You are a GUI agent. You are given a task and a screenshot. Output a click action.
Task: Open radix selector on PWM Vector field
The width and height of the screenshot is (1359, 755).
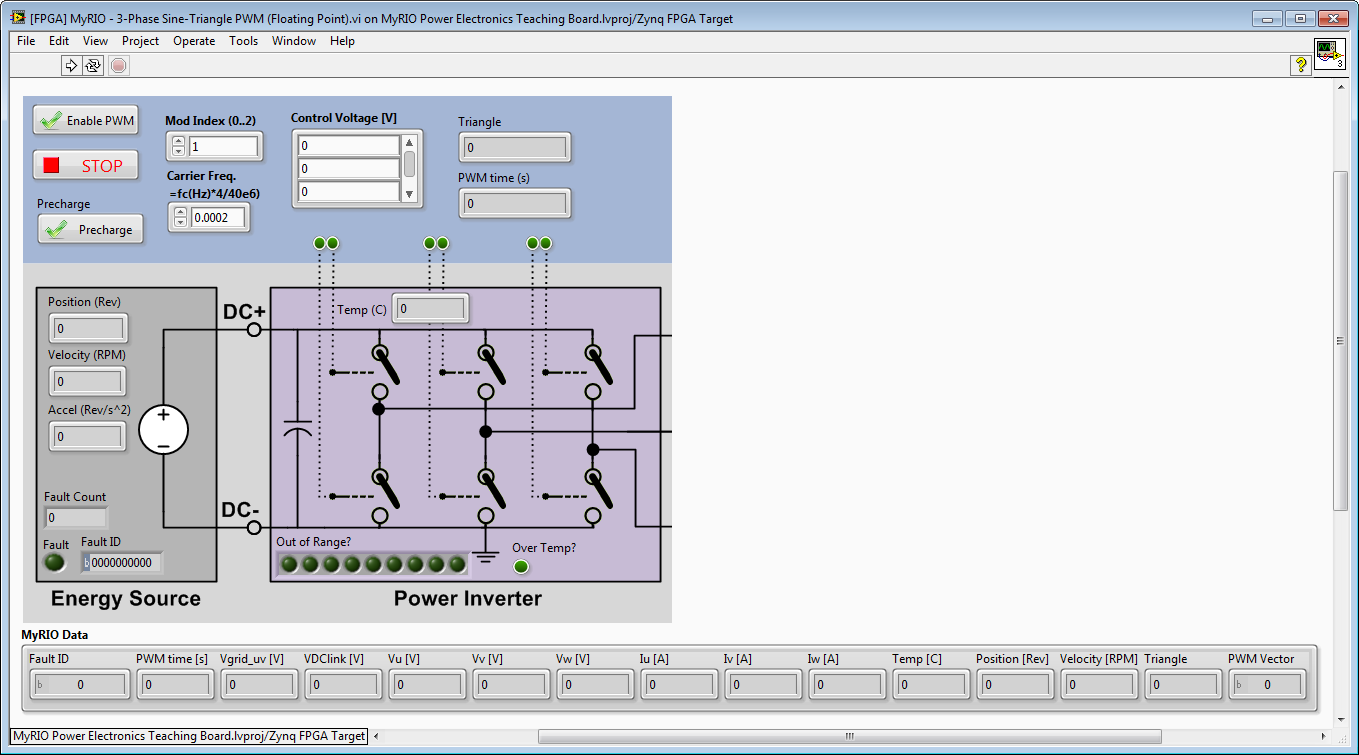[x=1239, y=685]
